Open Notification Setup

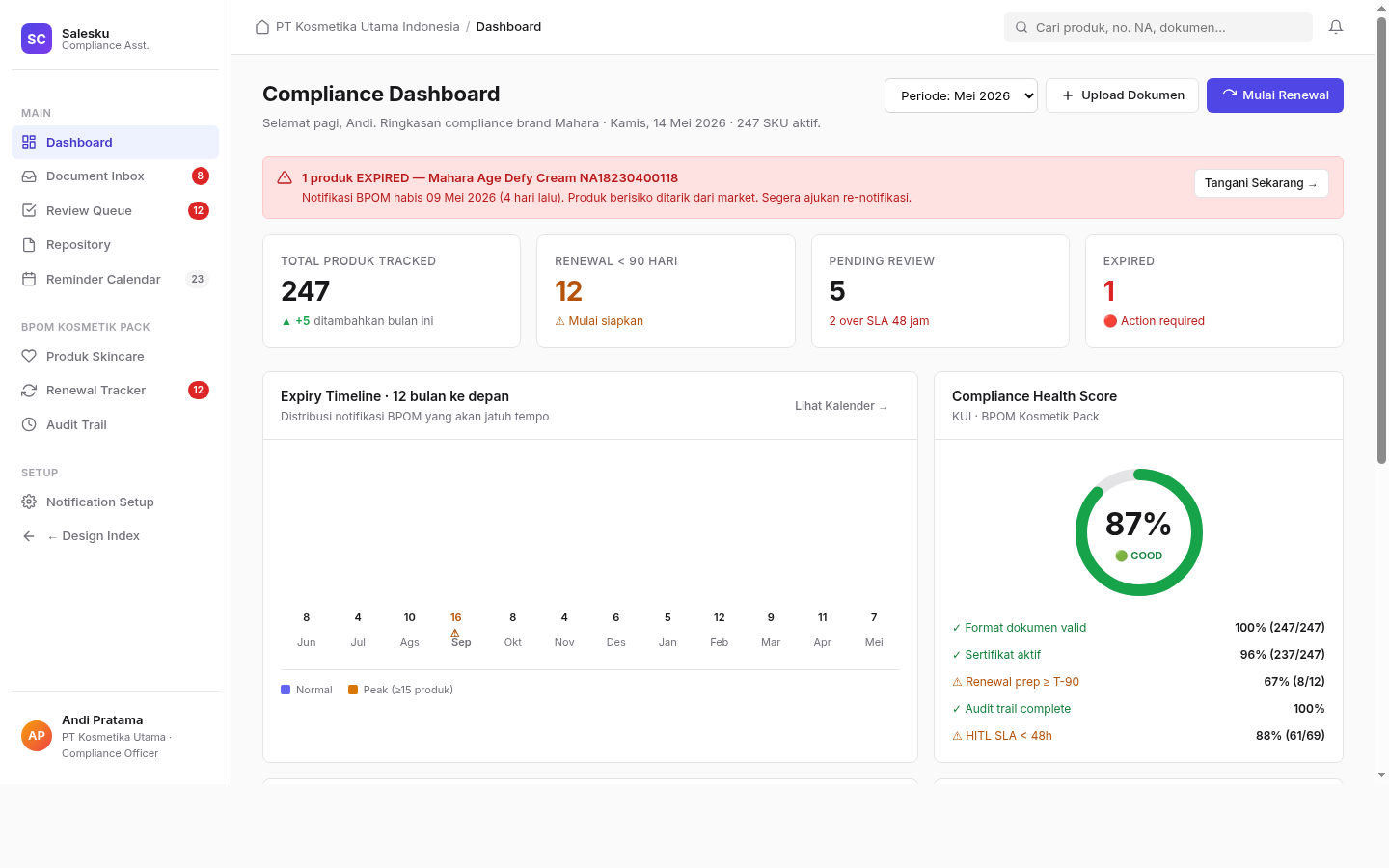pos(115,502)
